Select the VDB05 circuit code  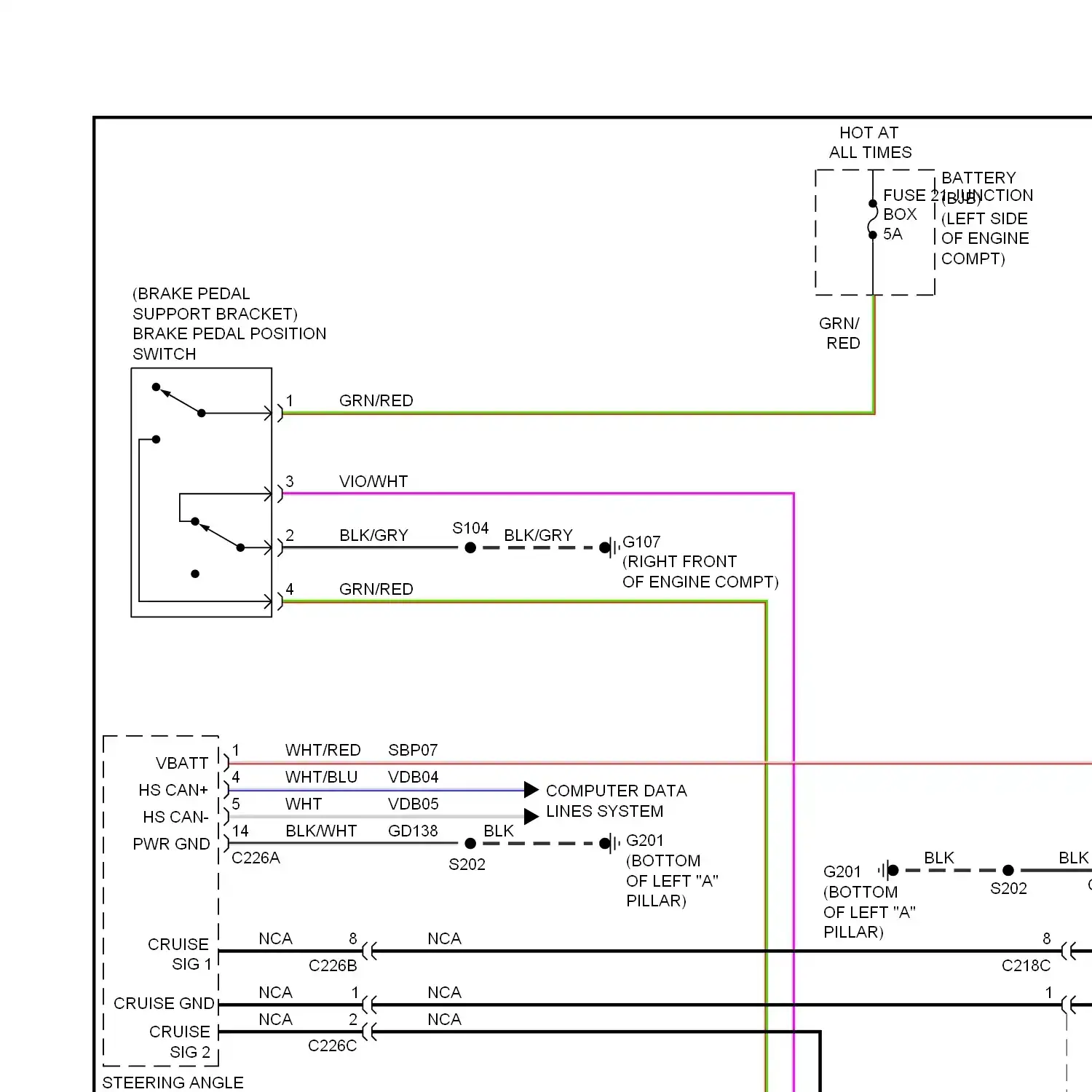tap(413, 804)
